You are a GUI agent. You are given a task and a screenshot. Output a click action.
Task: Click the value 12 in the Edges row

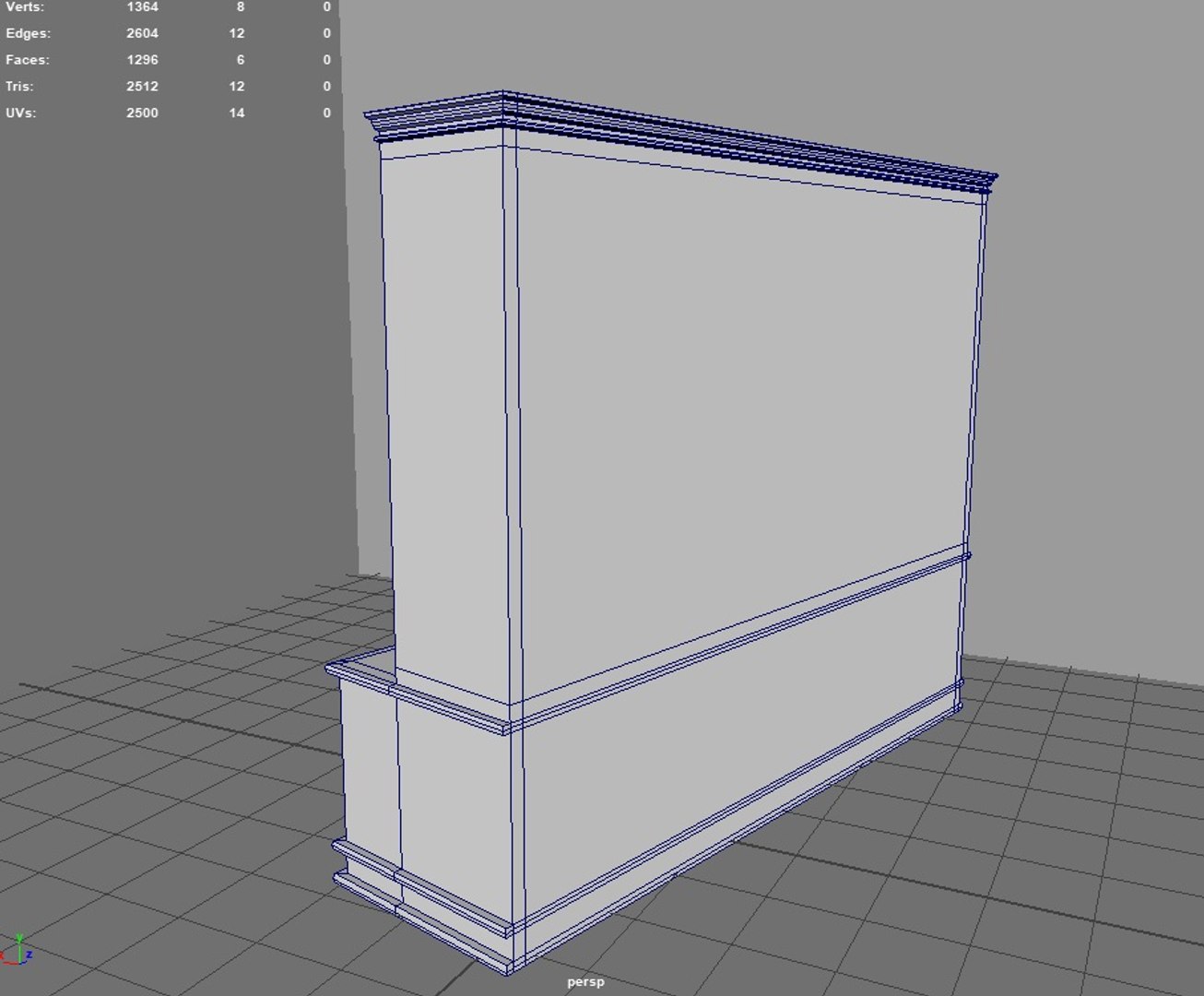(x=237, y=33)
